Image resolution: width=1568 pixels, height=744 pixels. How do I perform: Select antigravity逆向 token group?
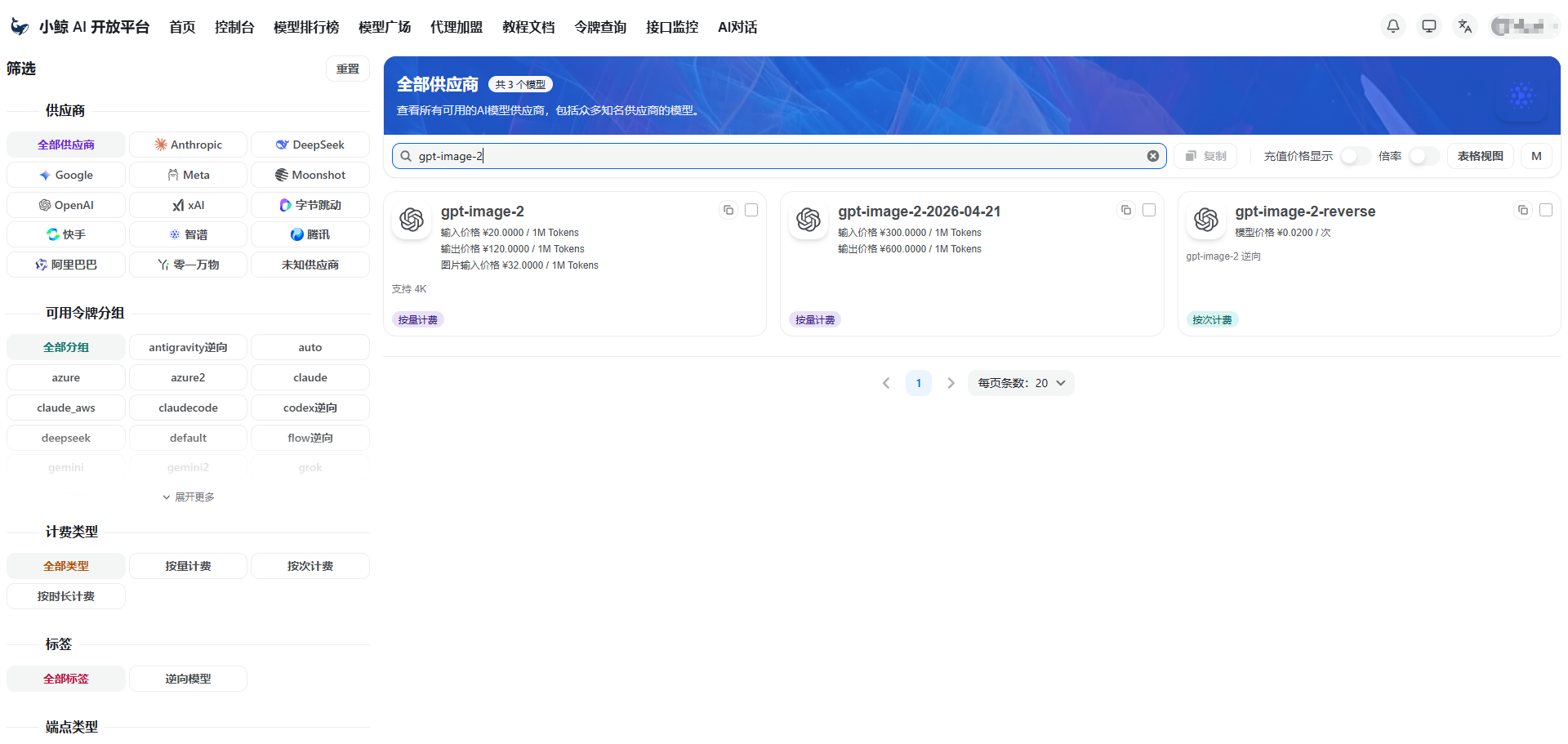click(x=188, y=347)
